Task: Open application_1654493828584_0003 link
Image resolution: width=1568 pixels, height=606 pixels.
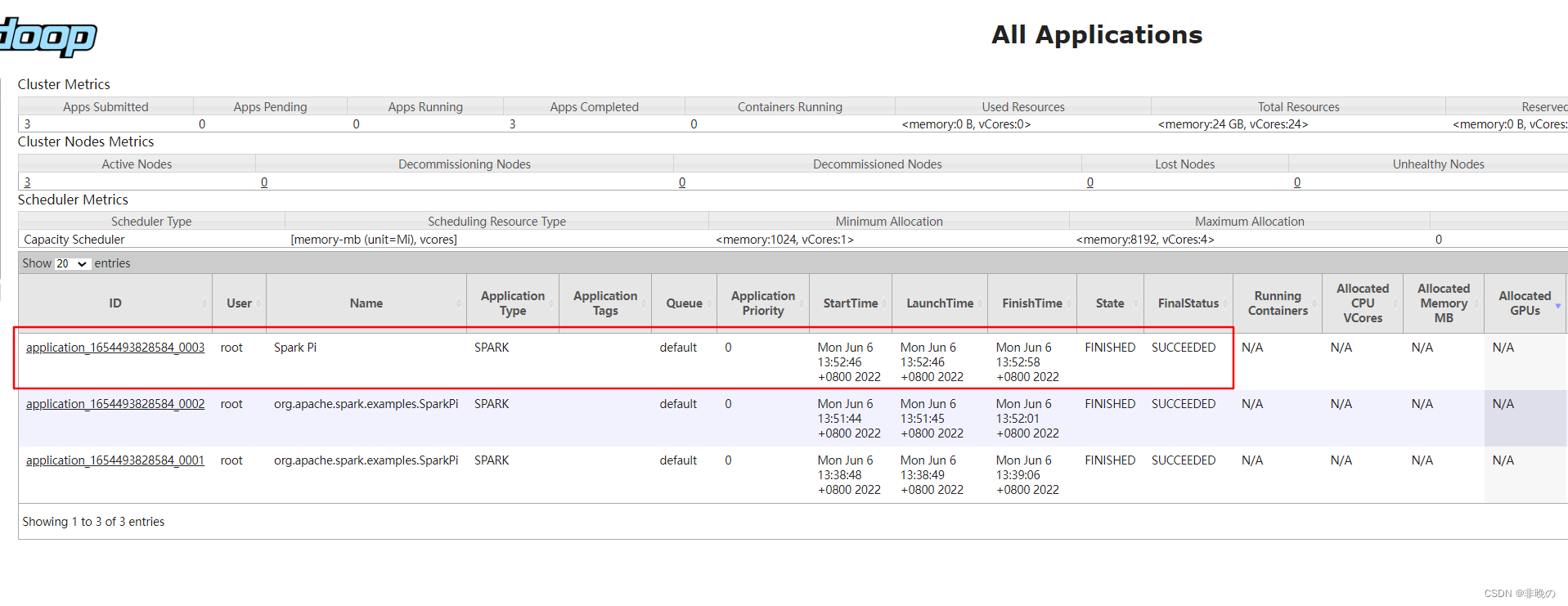Action: pyautogui.click(x=115, y=348)
